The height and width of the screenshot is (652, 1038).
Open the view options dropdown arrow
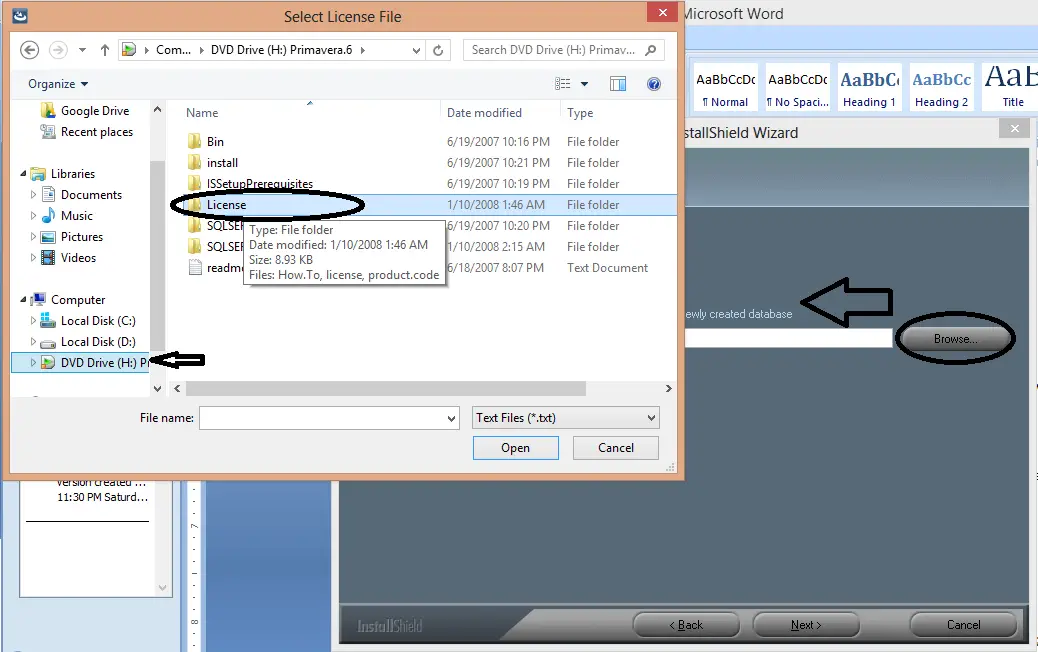[585, 84]
